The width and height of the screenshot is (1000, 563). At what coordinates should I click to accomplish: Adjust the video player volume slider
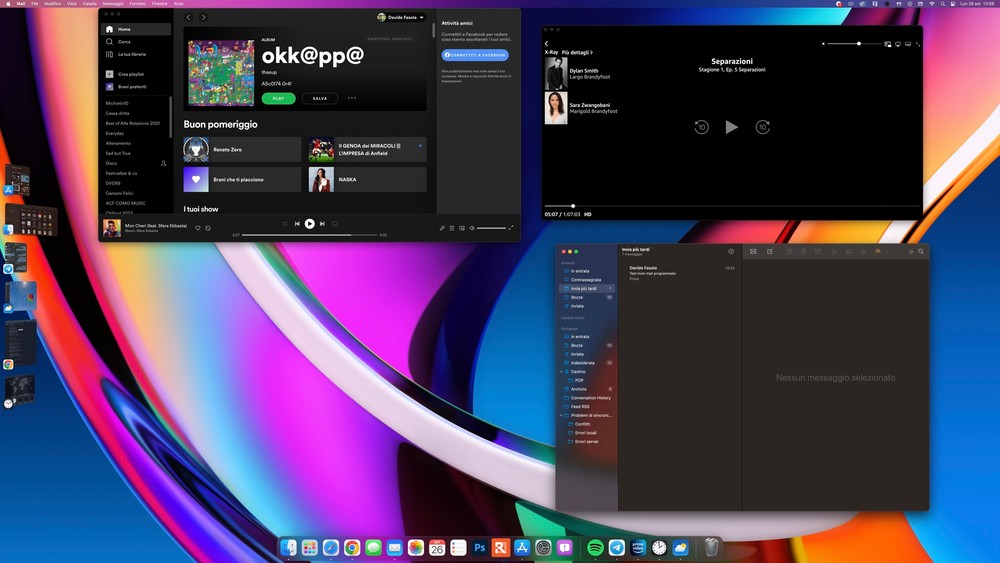[x=858, y=44]
